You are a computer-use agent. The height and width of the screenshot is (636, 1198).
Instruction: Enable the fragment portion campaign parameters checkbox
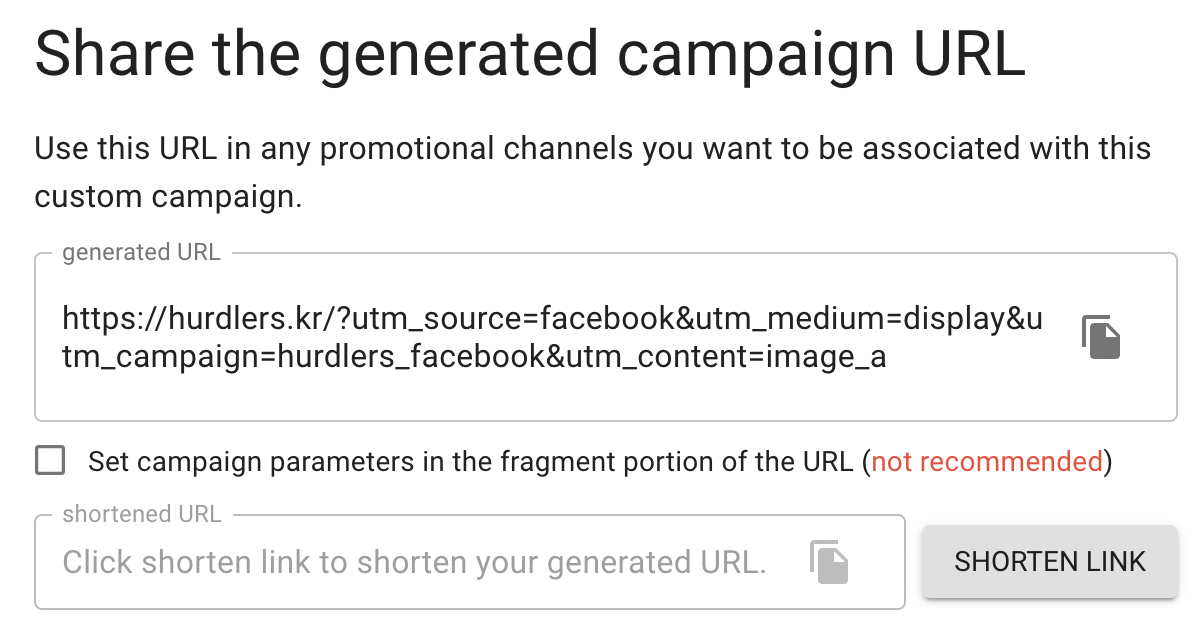coord(50,461)
